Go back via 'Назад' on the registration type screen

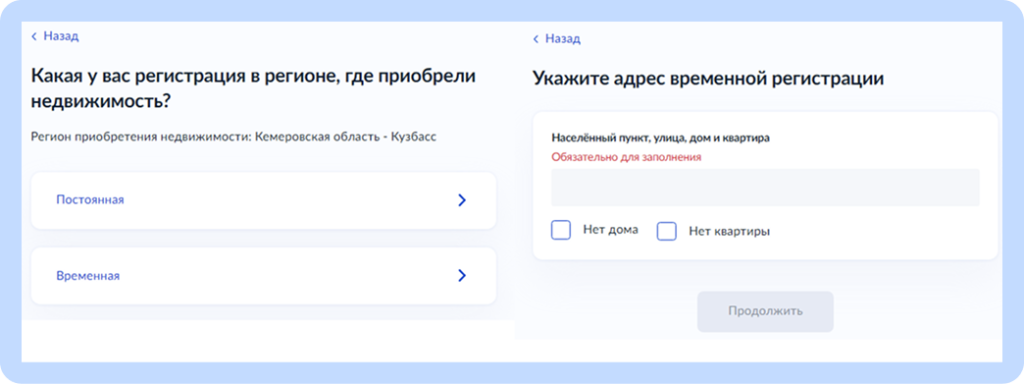click(55, 36)
